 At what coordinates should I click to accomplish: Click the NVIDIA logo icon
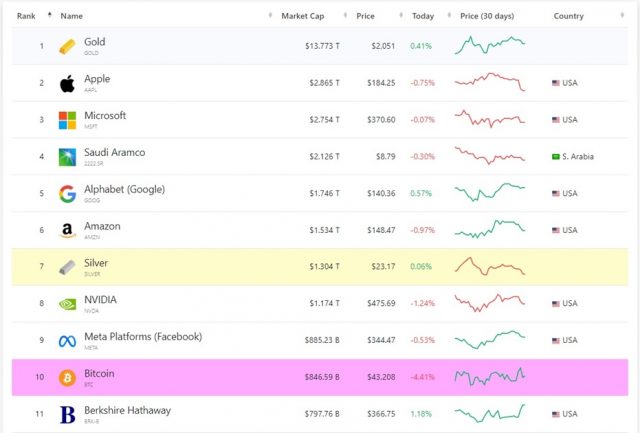pos(67,303)
